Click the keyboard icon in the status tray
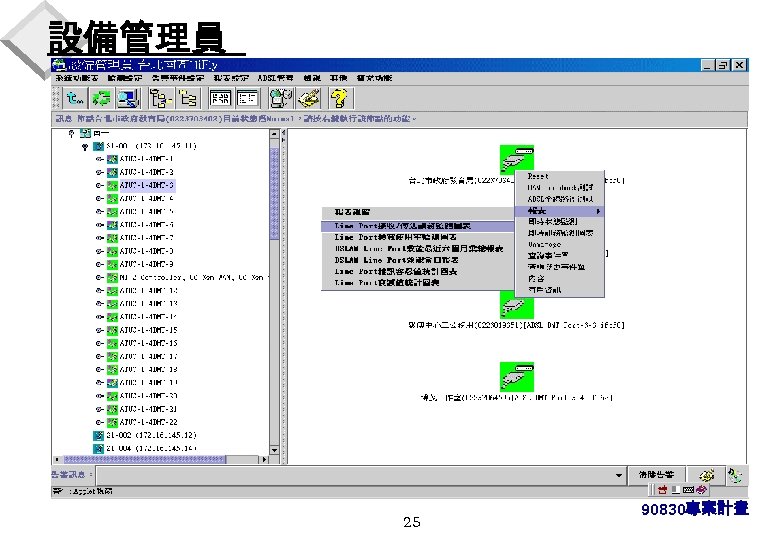This screenshot has height=540, width=780. coord(688,490)
